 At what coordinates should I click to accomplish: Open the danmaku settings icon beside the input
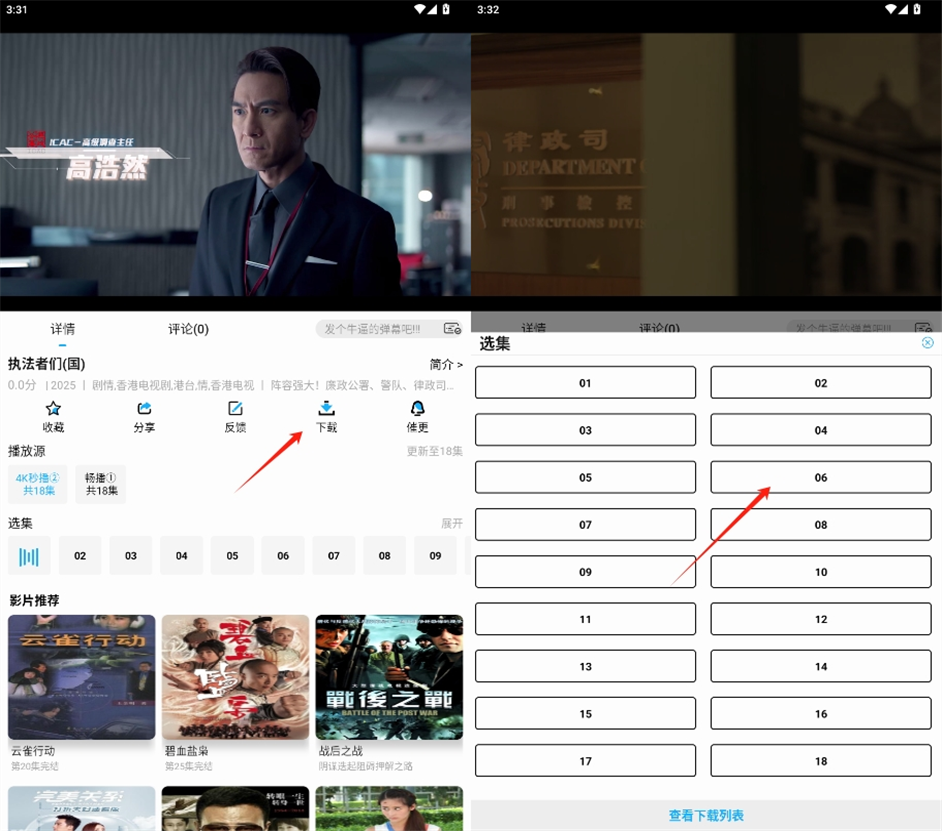[452, 328]
